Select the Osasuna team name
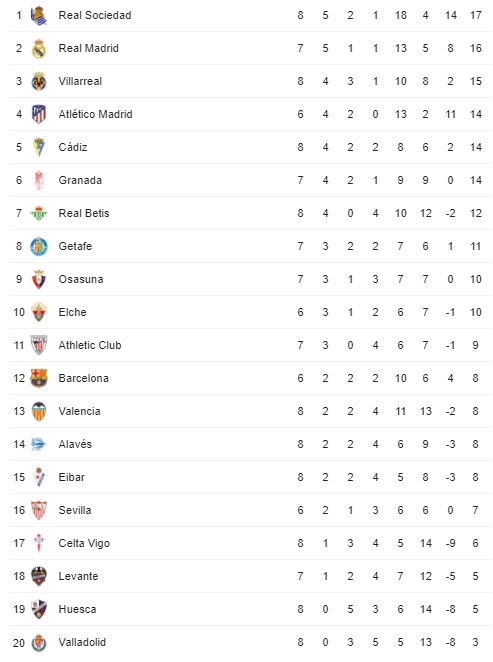This screenshot has height=662, width=493. 81,279
